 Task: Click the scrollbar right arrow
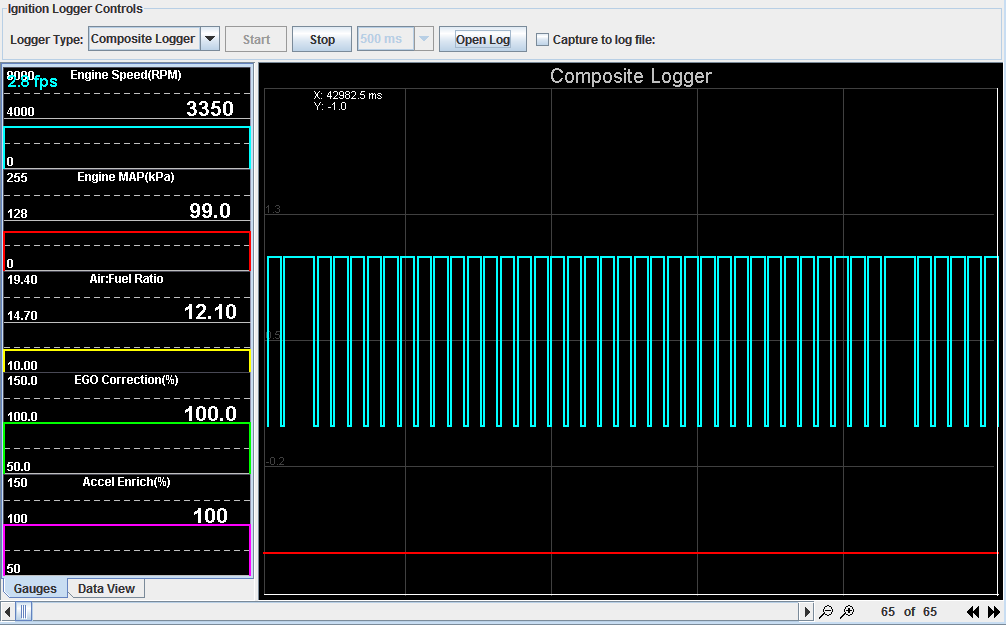(x=806, y=611)
